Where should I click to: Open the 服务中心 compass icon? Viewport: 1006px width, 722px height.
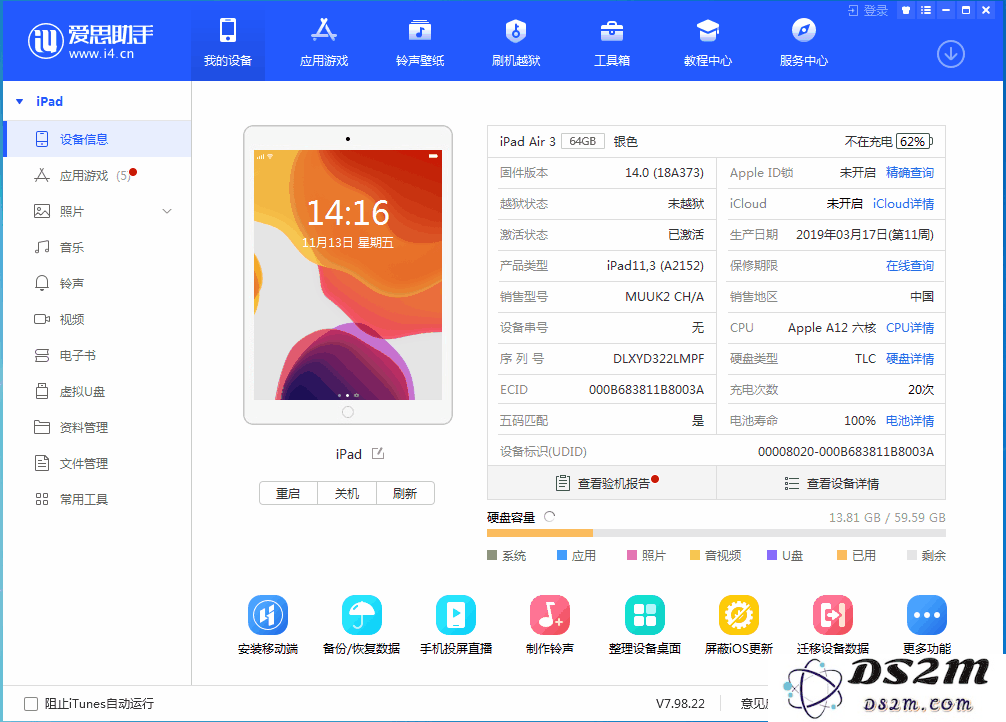[803, 30]
